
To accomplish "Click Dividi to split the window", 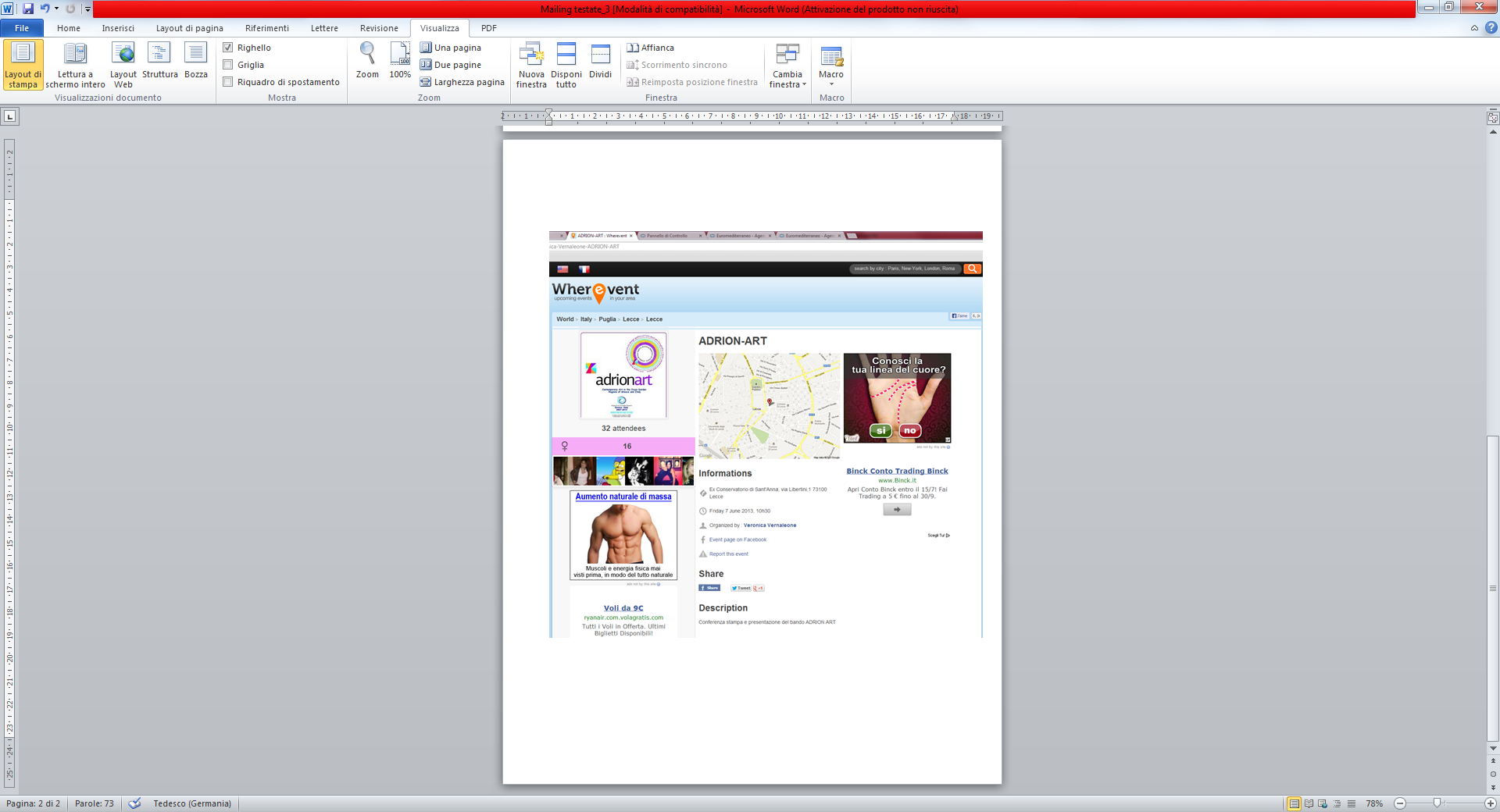I will [600, 61].
